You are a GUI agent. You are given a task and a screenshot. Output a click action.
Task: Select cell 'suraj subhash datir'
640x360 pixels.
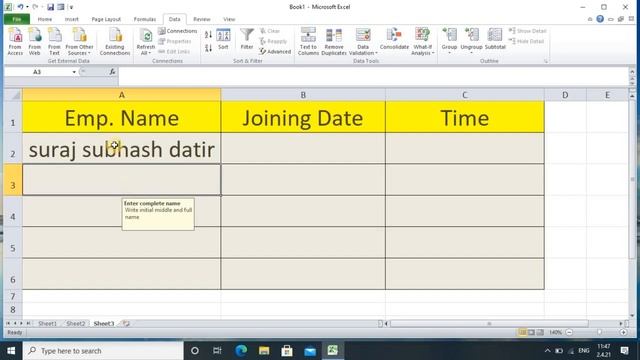[x=122, y=149]
